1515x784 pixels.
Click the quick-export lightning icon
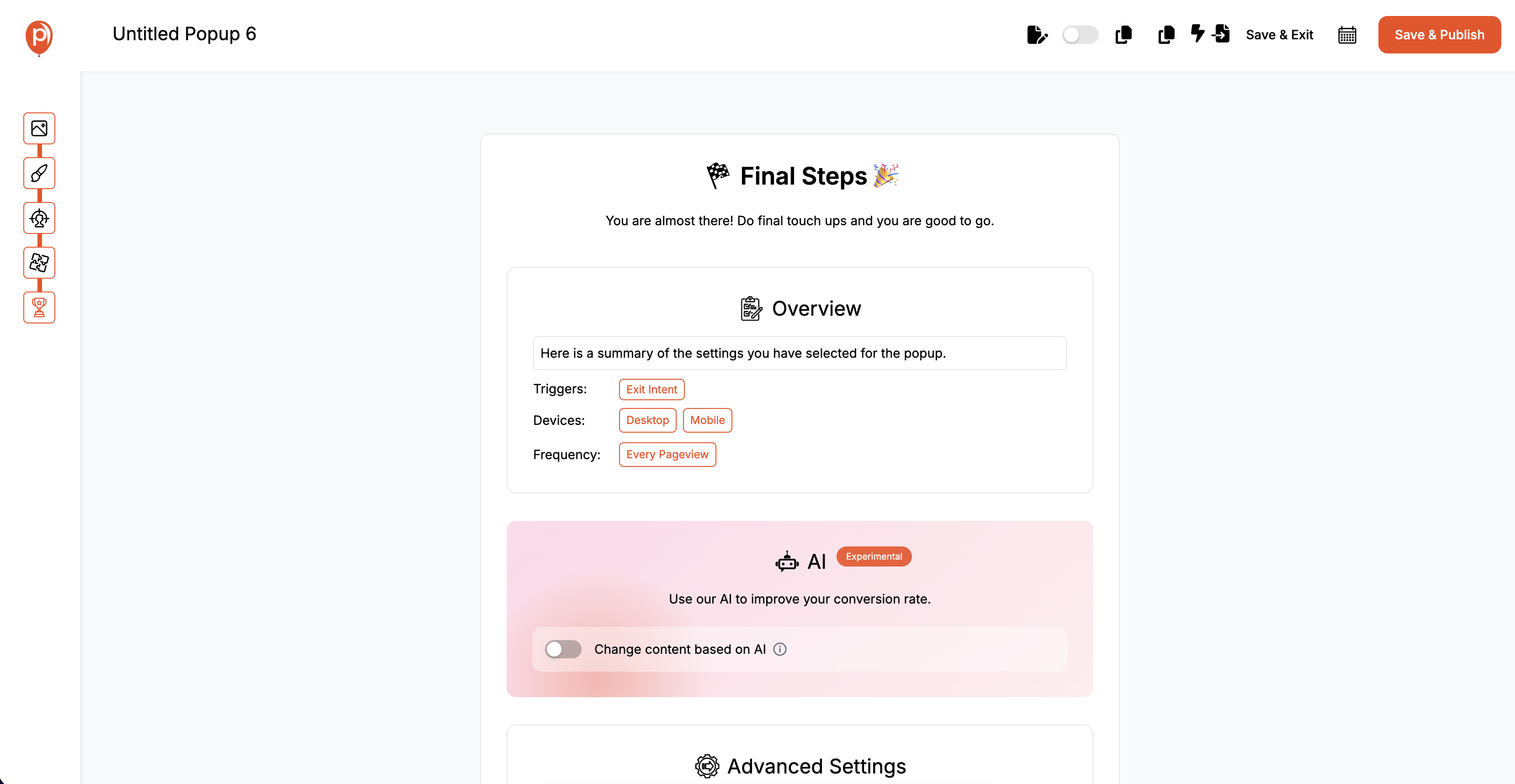[1198, 35]
